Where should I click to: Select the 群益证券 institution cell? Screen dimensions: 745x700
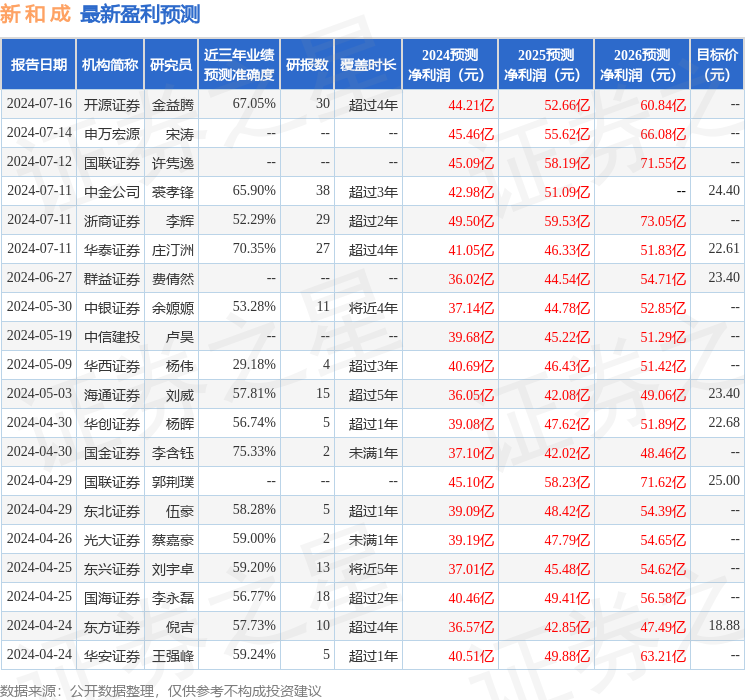point(112,279)
